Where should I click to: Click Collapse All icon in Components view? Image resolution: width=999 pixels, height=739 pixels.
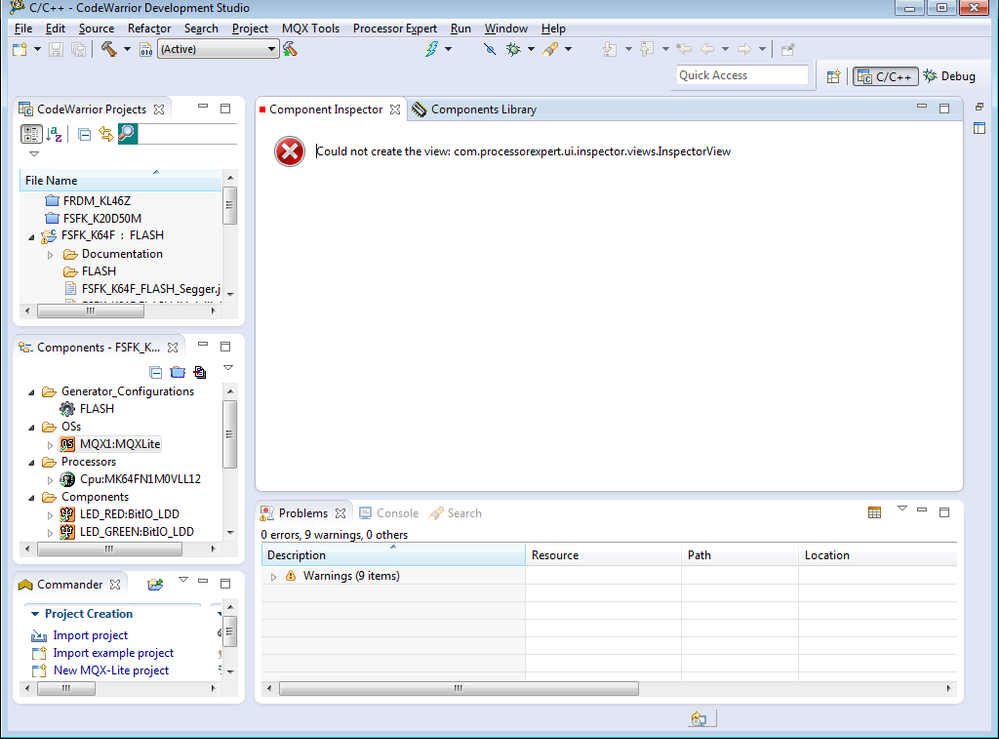coord(155,372)
